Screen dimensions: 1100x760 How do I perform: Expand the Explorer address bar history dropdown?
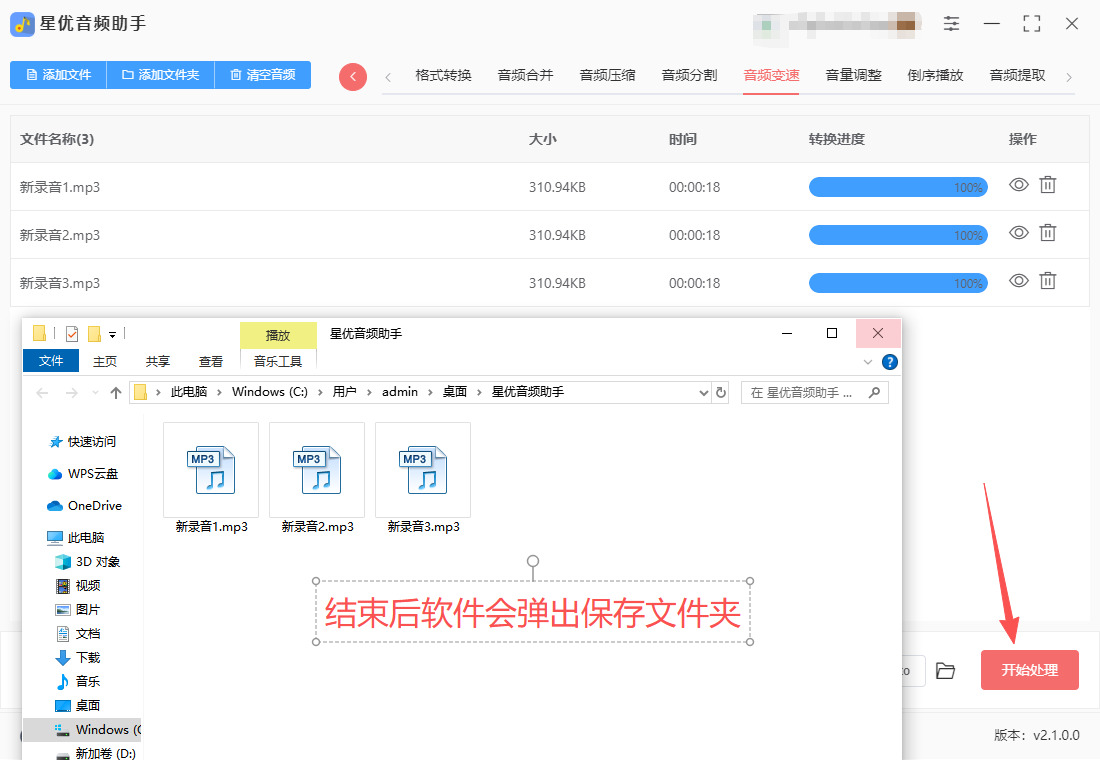703,393
